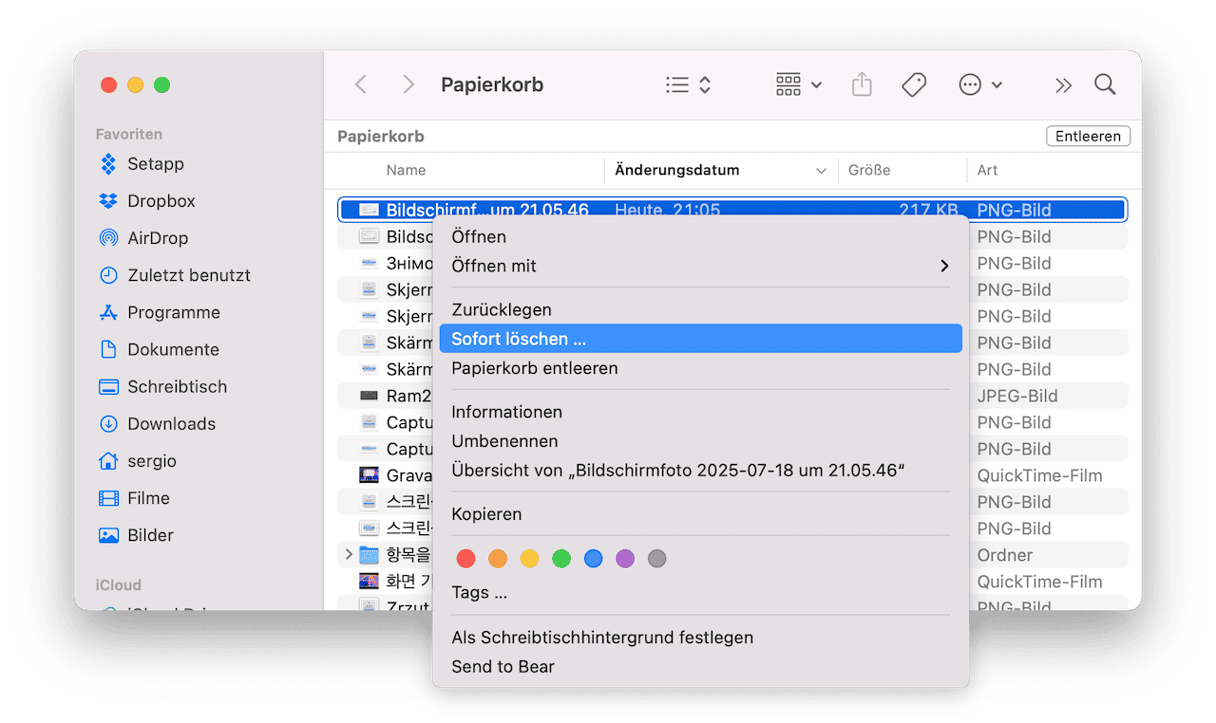1216x723 pixels.
Task: Open the Downloads folder in sidebar
Action: point(170,424)
